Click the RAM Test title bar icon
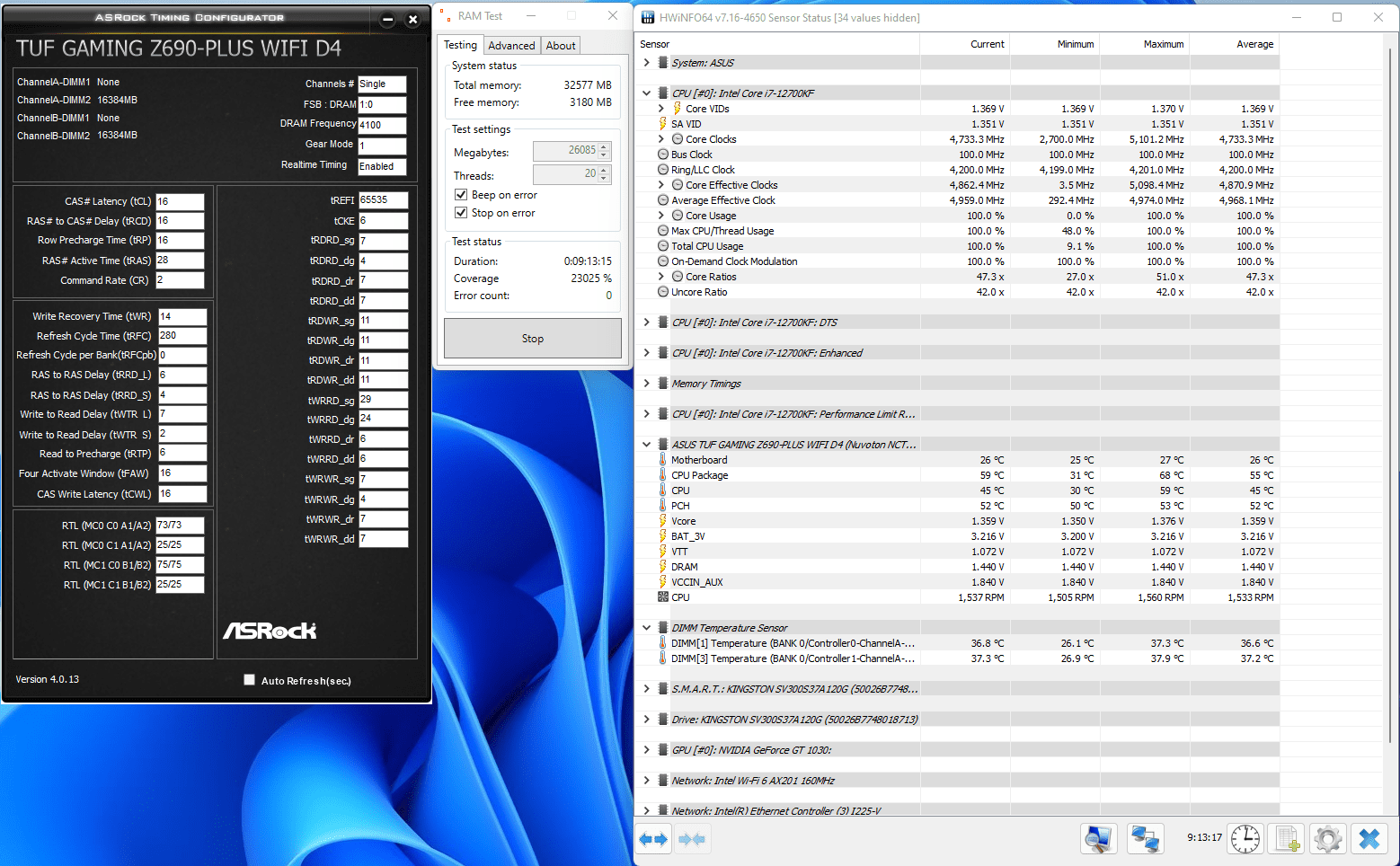This screenshot has width=1400, height=866. (447, 16)
